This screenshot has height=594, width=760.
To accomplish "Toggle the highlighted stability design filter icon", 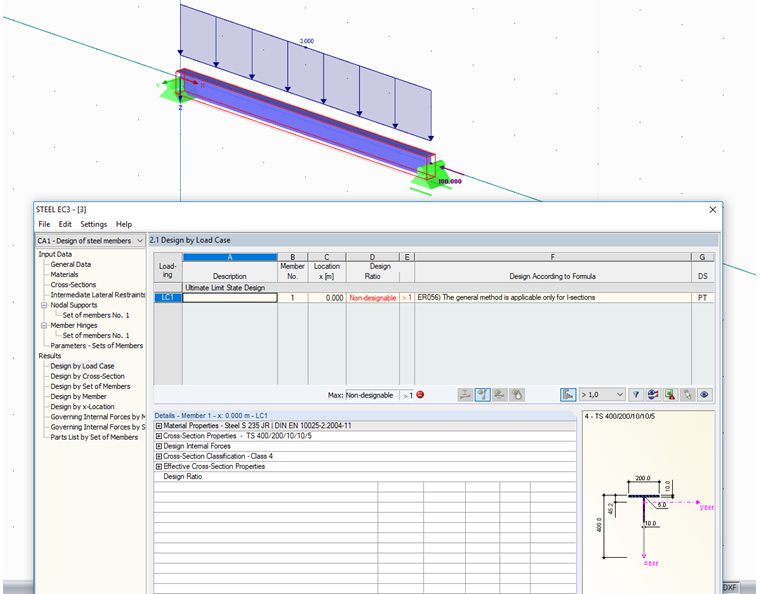I will point(482,395).
